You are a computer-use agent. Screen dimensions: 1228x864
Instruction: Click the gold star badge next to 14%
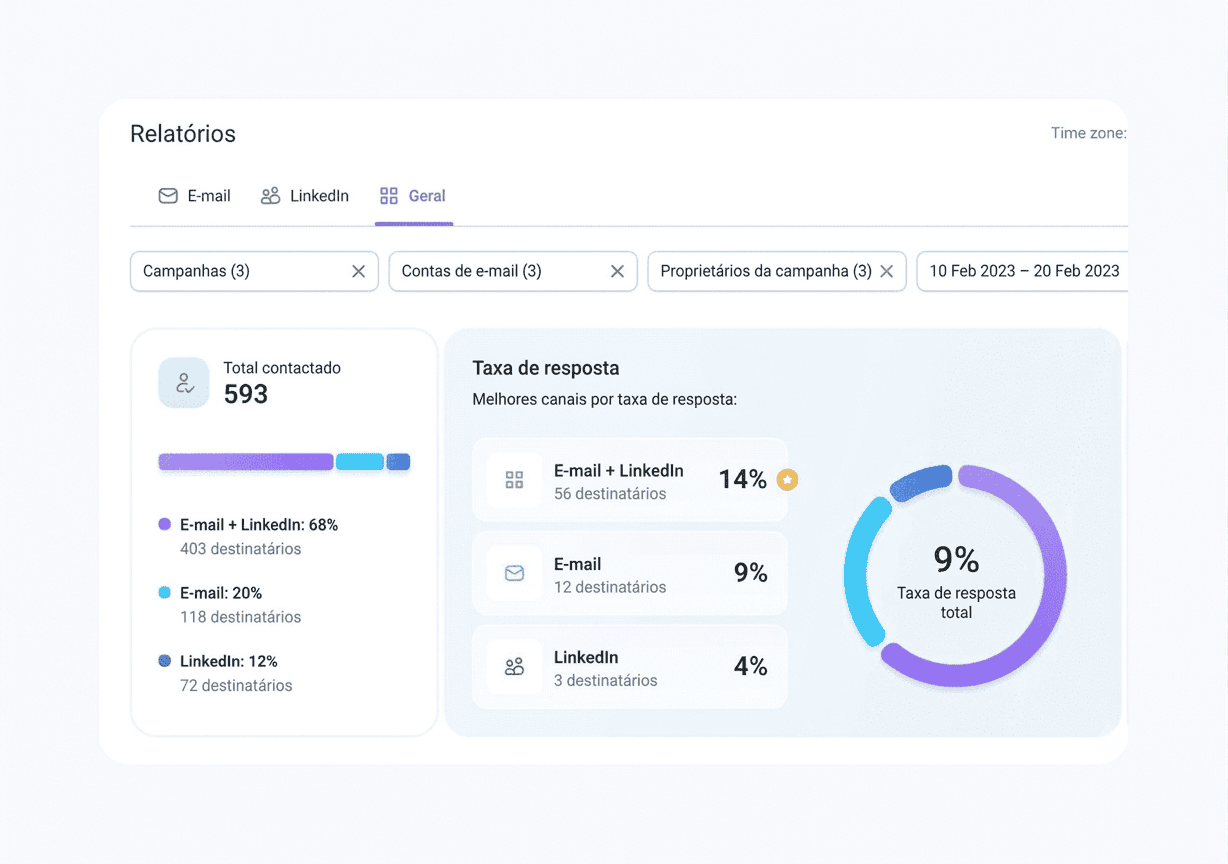(787, 480)
